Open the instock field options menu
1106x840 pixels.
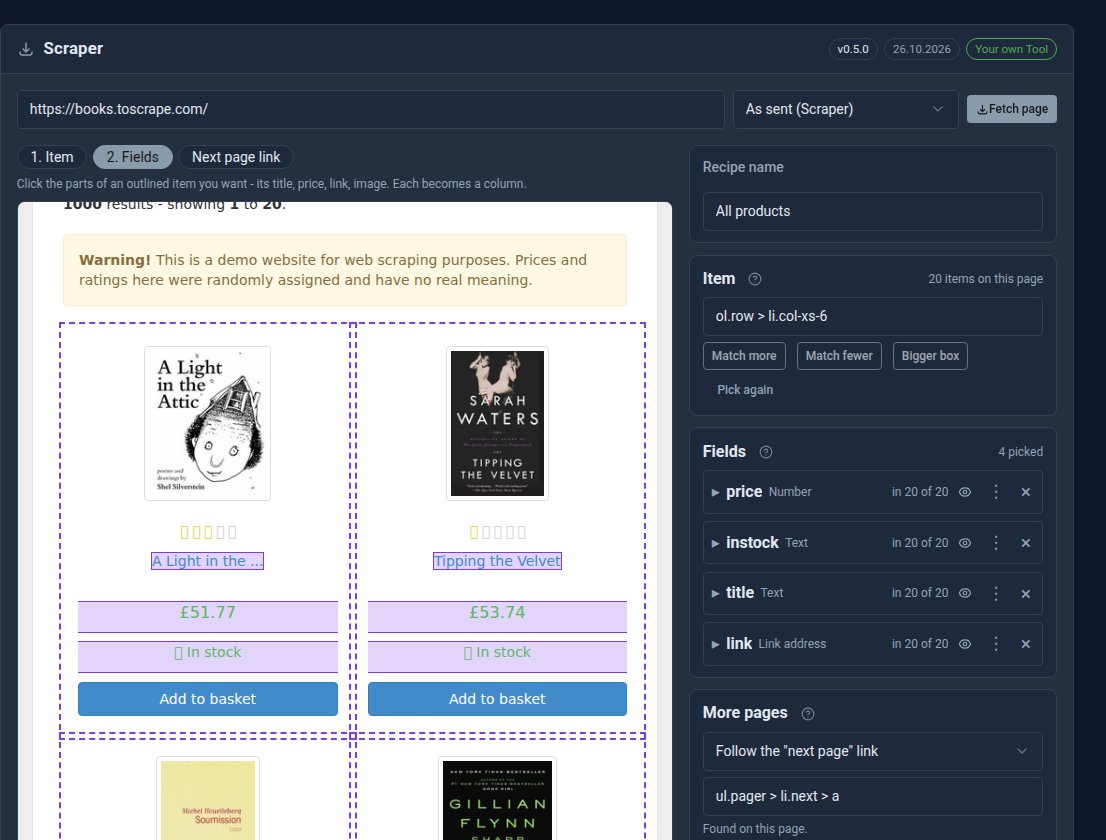[x=996, y=543]
